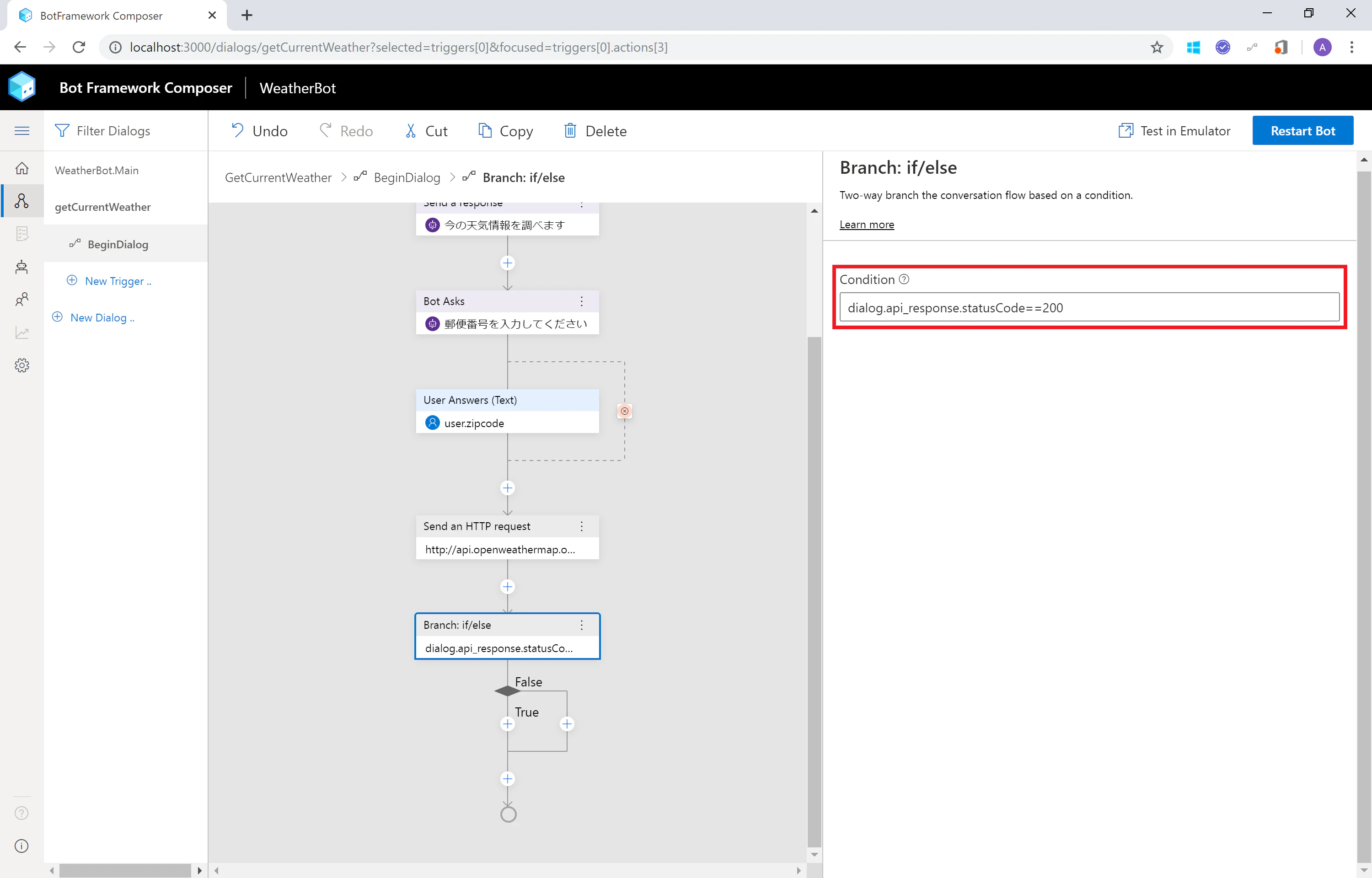Remove the User Answers loop marker icon

(x=625, y=411)
